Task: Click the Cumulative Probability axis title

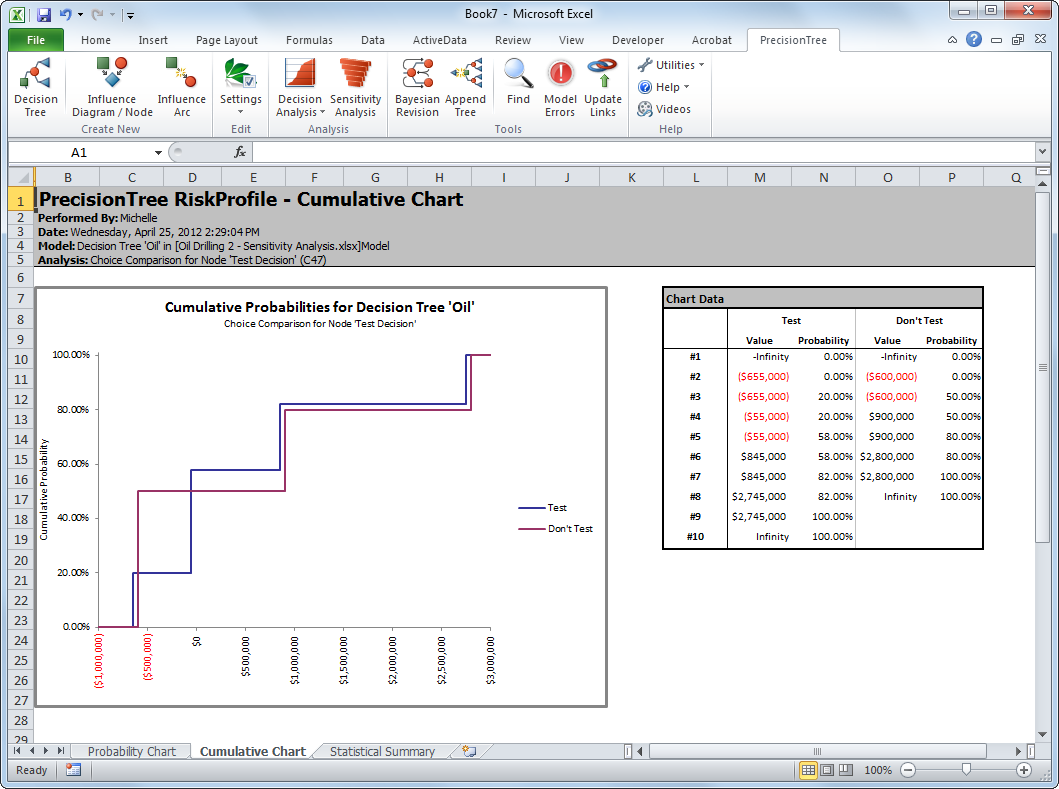Action: (x=44, y=489)
